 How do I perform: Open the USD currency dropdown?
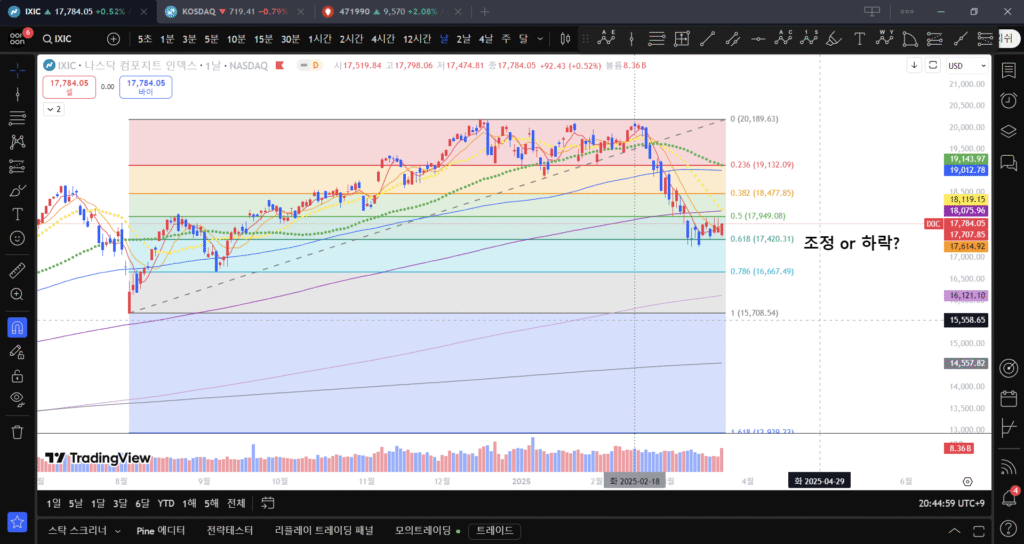[x=967, y=65]
